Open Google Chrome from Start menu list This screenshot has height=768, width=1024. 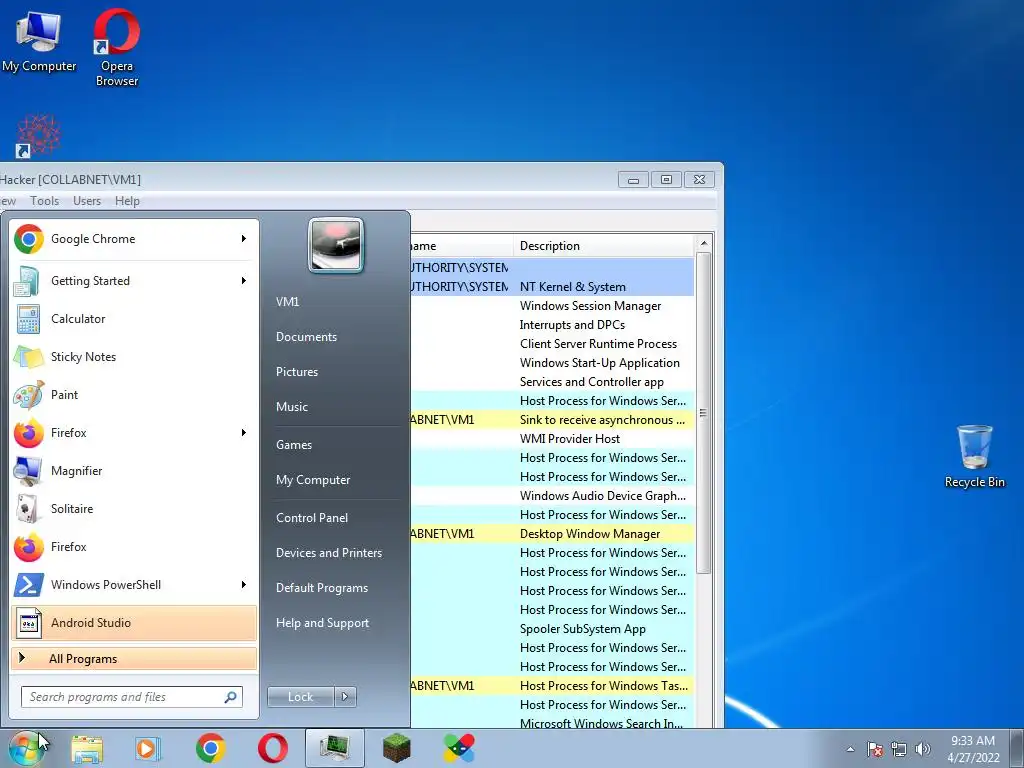[134, 239]
